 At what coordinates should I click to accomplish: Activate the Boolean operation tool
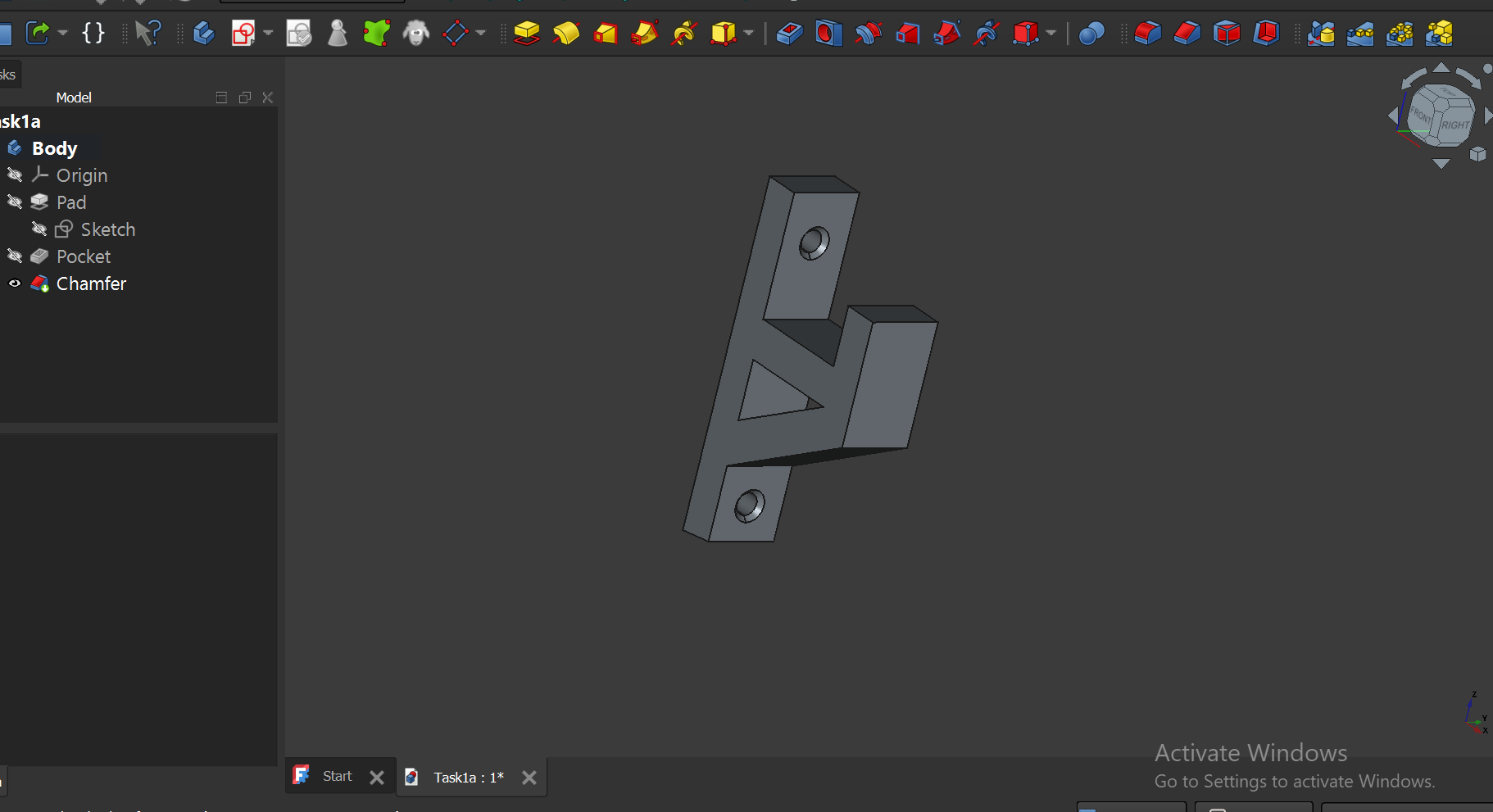point(1091,34)
